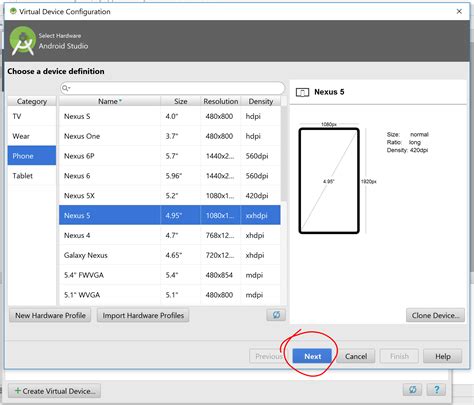
Task: Sort by Resolution column header
Action: pos(220,101)
